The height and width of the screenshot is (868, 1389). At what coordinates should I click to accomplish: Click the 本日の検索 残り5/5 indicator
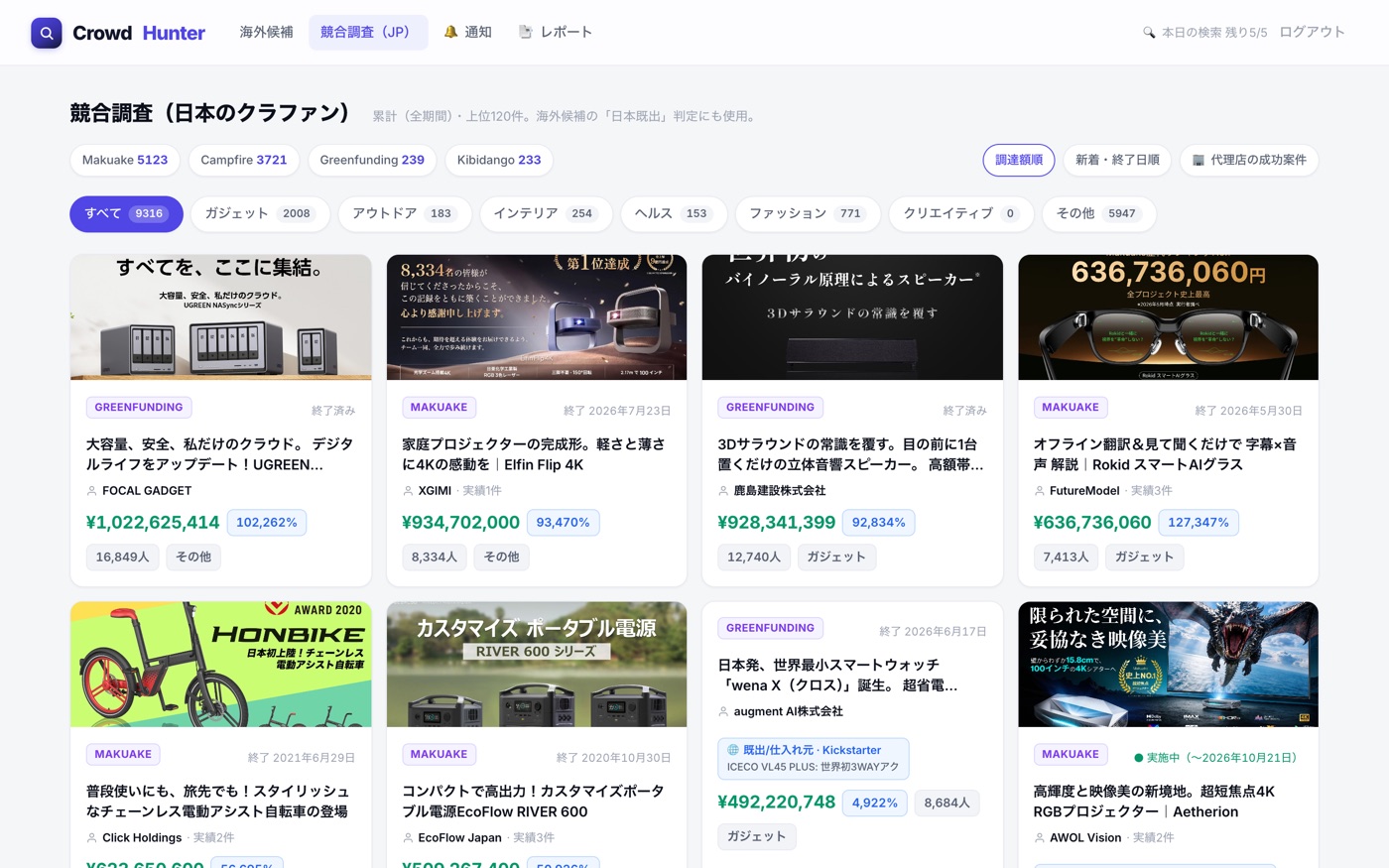tap(1205, 32)
